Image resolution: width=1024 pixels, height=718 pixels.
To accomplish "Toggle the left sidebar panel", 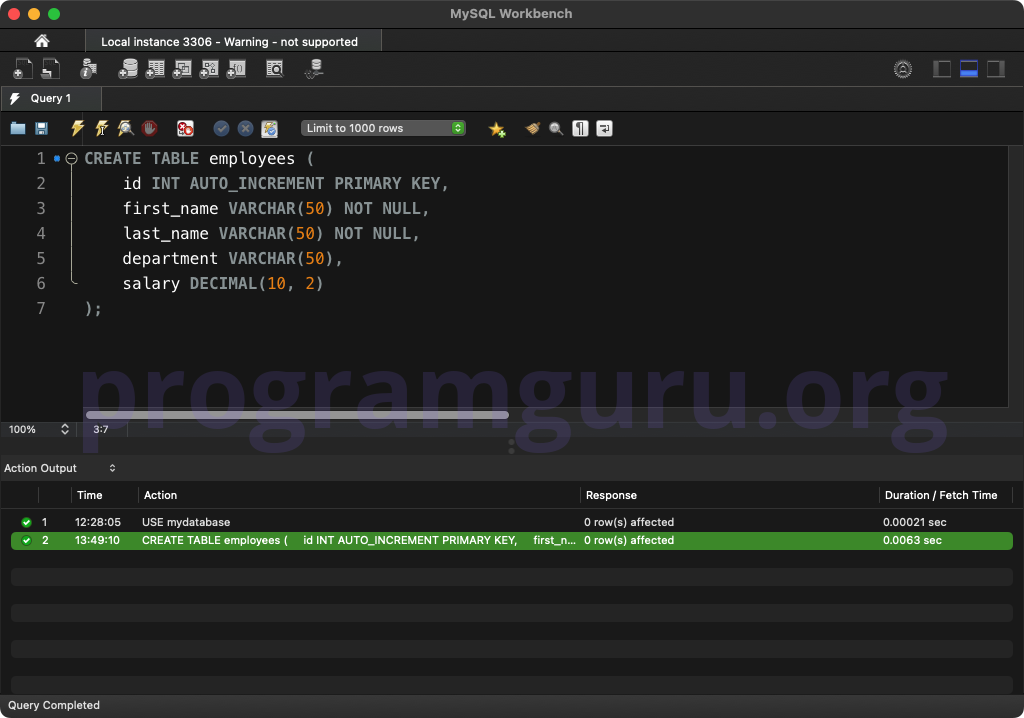I will (x=942, y=69).
